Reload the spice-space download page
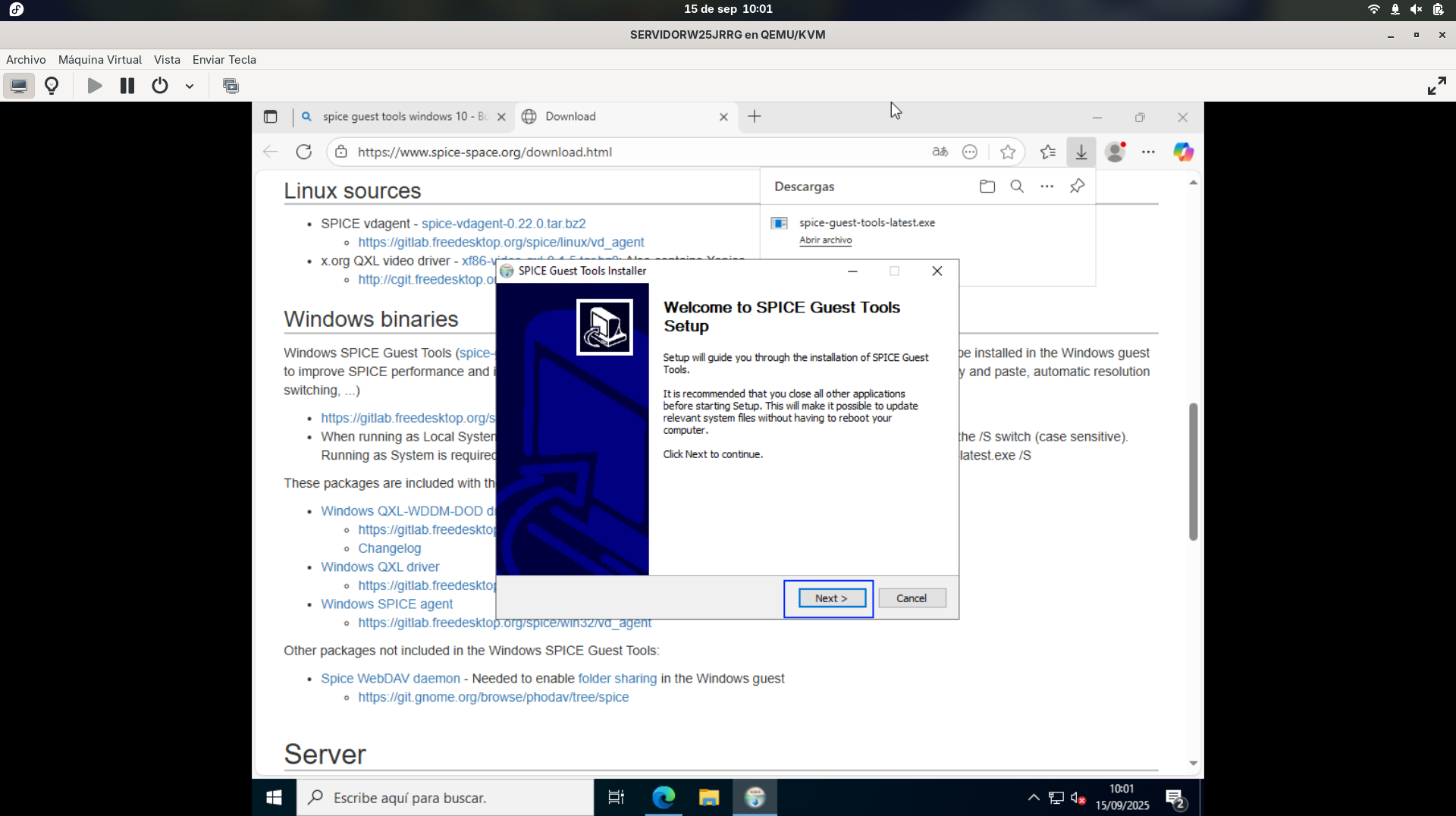Image resolution: width=1456 pixels, height=816 pixels. pyautogui.click(x=304, y=152)
